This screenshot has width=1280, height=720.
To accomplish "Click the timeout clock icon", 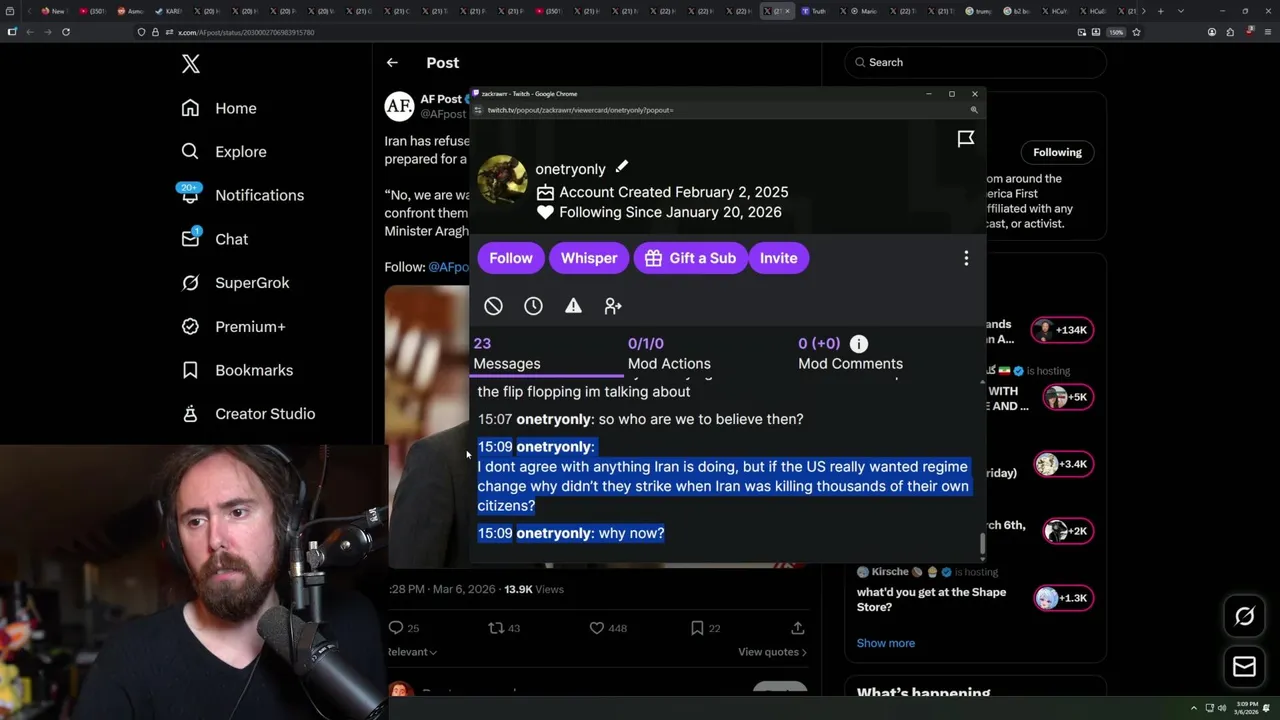I will (x=533, y=306).
